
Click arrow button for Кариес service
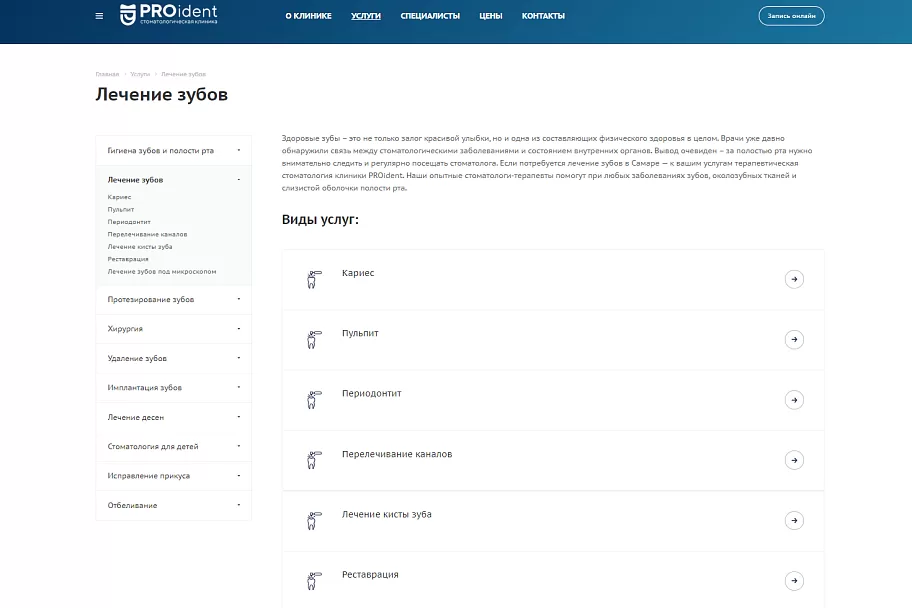pyautogui.click(x=794, y=279)
